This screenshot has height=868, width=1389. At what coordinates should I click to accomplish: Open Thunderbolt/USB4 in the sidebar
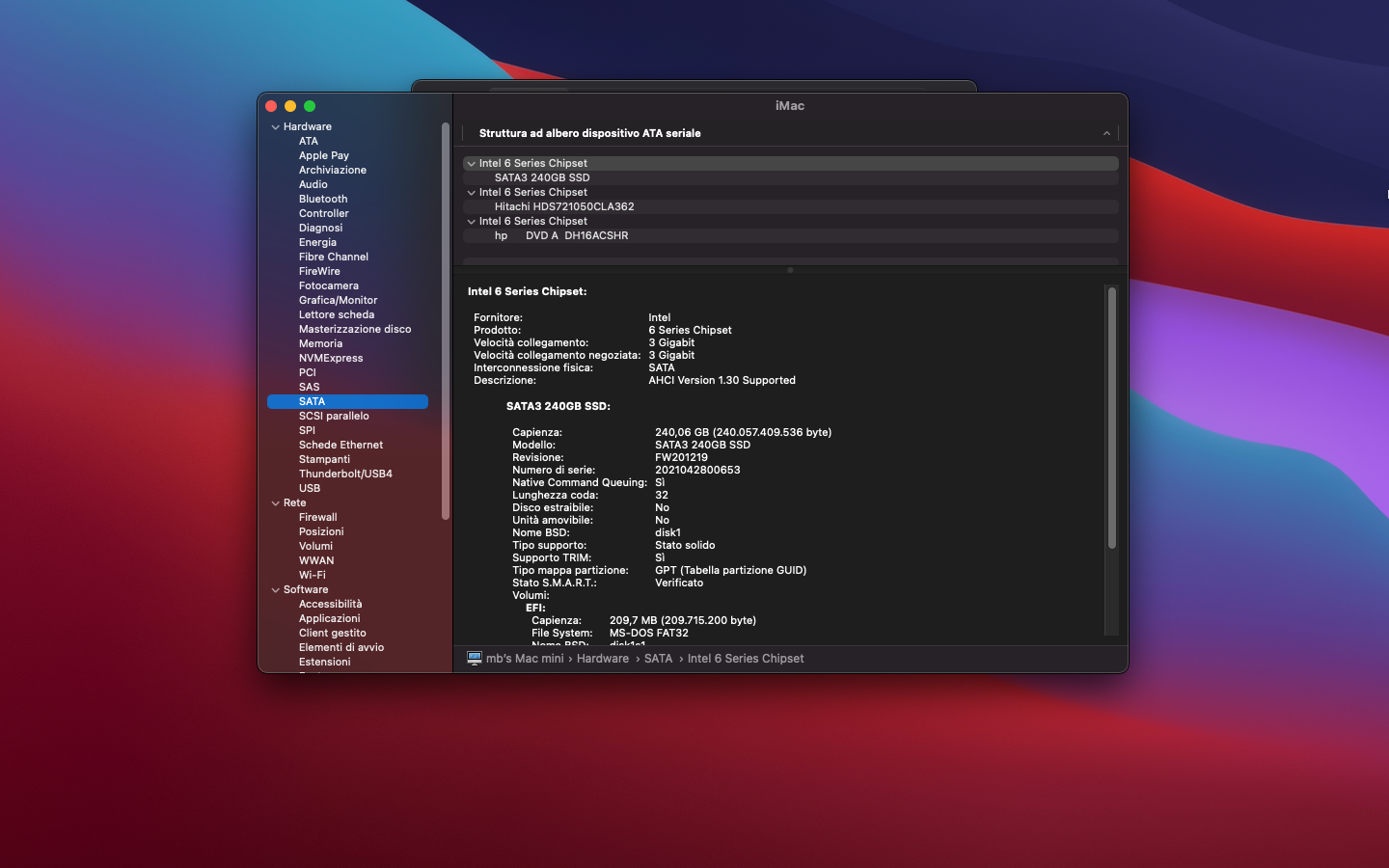[345, 474]
